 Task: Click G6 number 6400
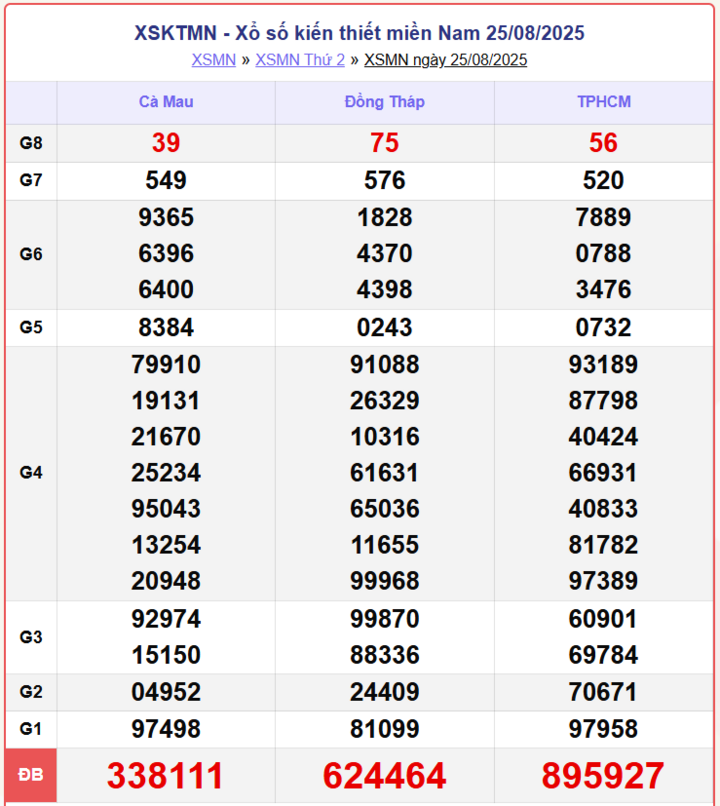pos(166,289)
